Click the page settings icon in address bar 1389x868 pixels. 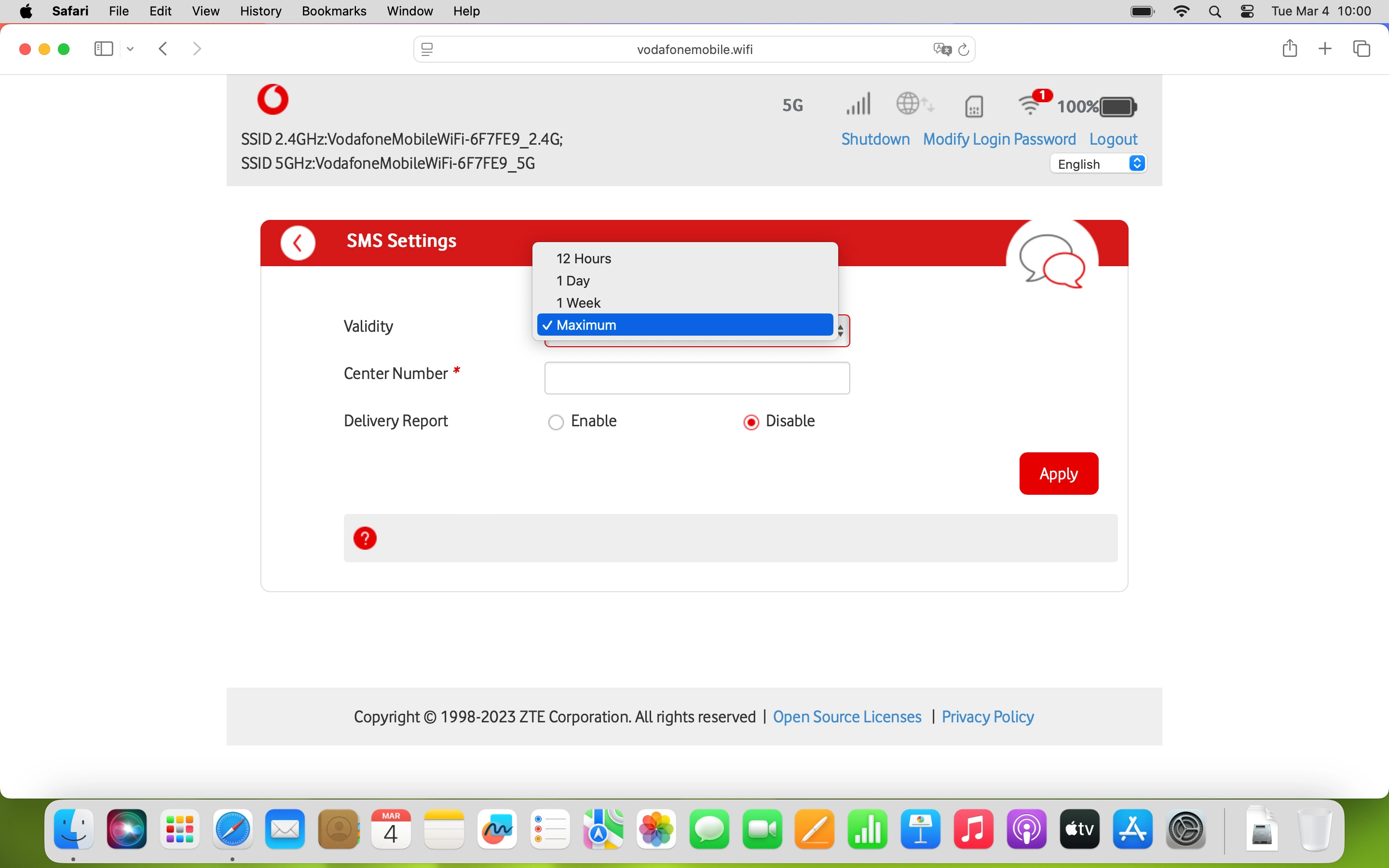point(427,49)
